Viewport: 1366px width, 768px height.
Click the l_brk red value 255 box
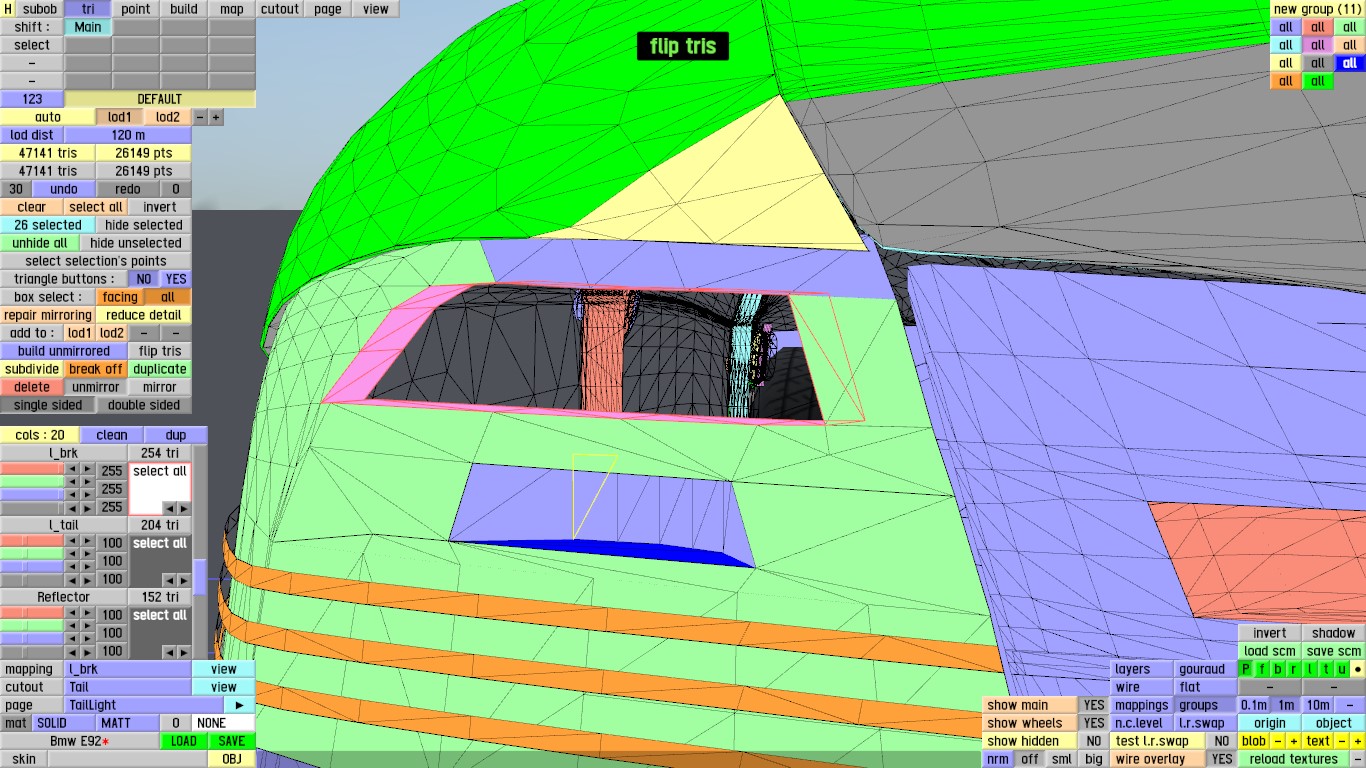[112, 471]
